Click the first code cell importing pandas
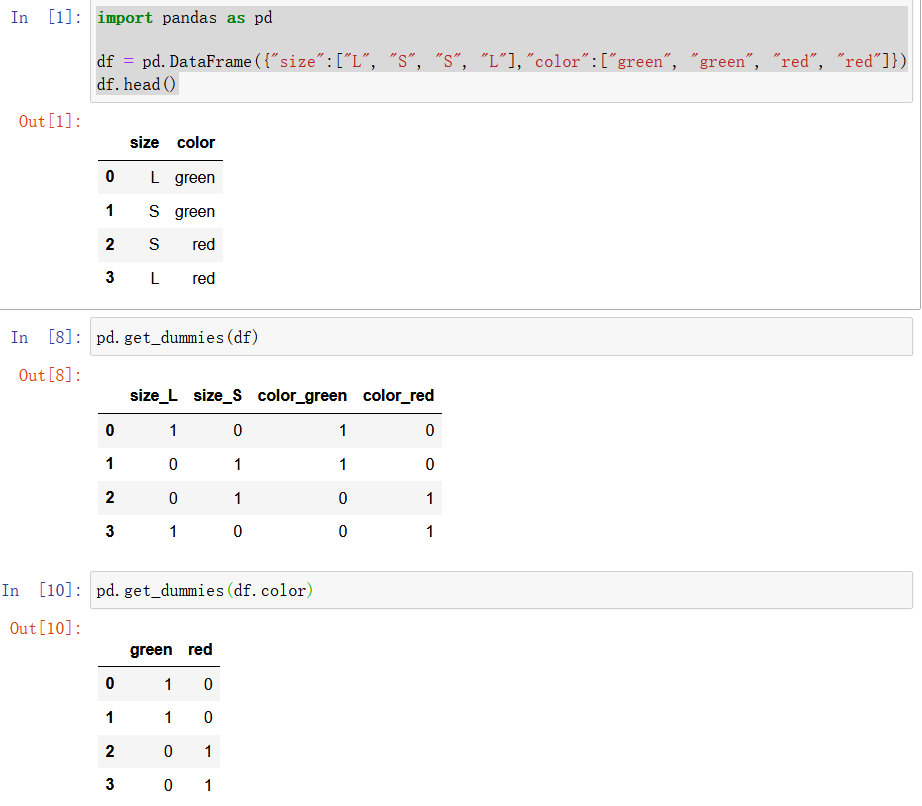 coord(501,52)
